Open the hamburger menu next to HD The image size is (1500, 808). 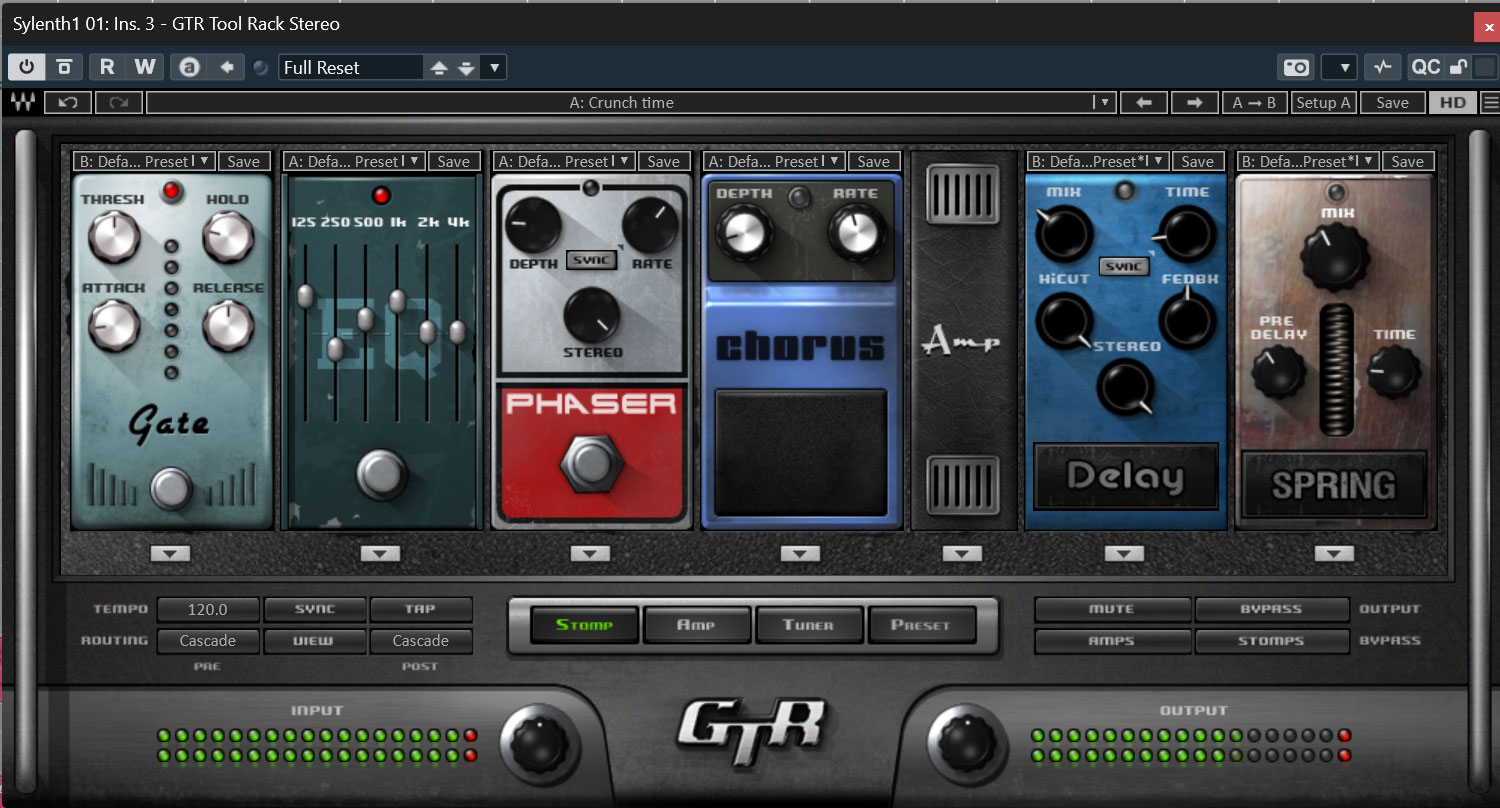click(x=1490, y=102)
